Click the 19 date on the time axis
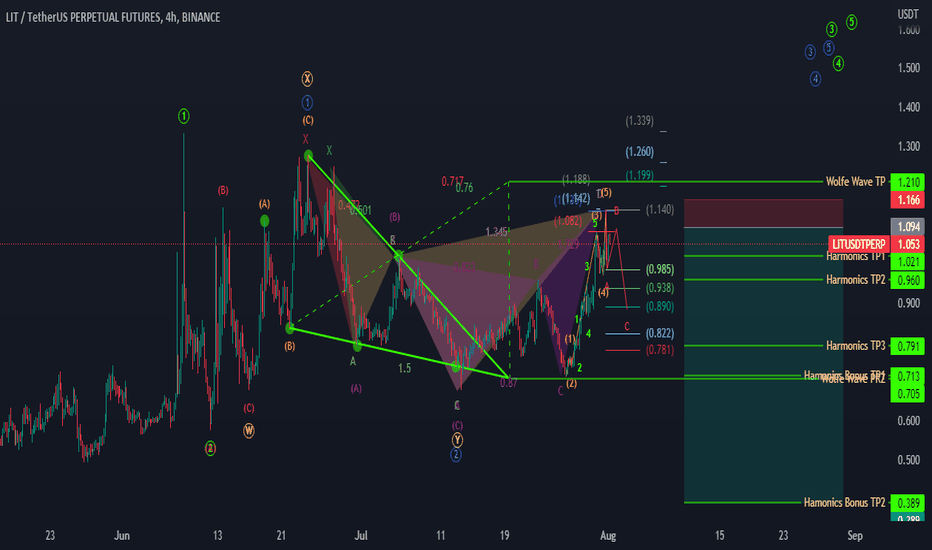Image resolution: width=932 pixels, height=550 pixels. click(504, 536)
